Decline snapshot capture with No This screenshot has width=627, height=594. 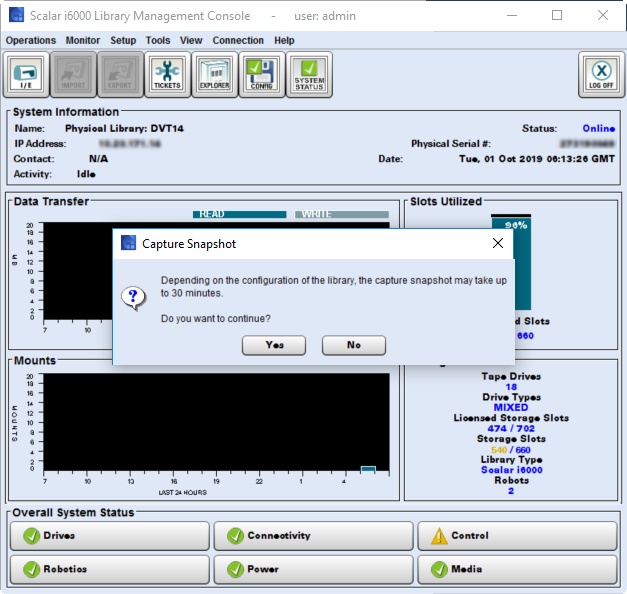pyautogui.click(x=354, y=345)
